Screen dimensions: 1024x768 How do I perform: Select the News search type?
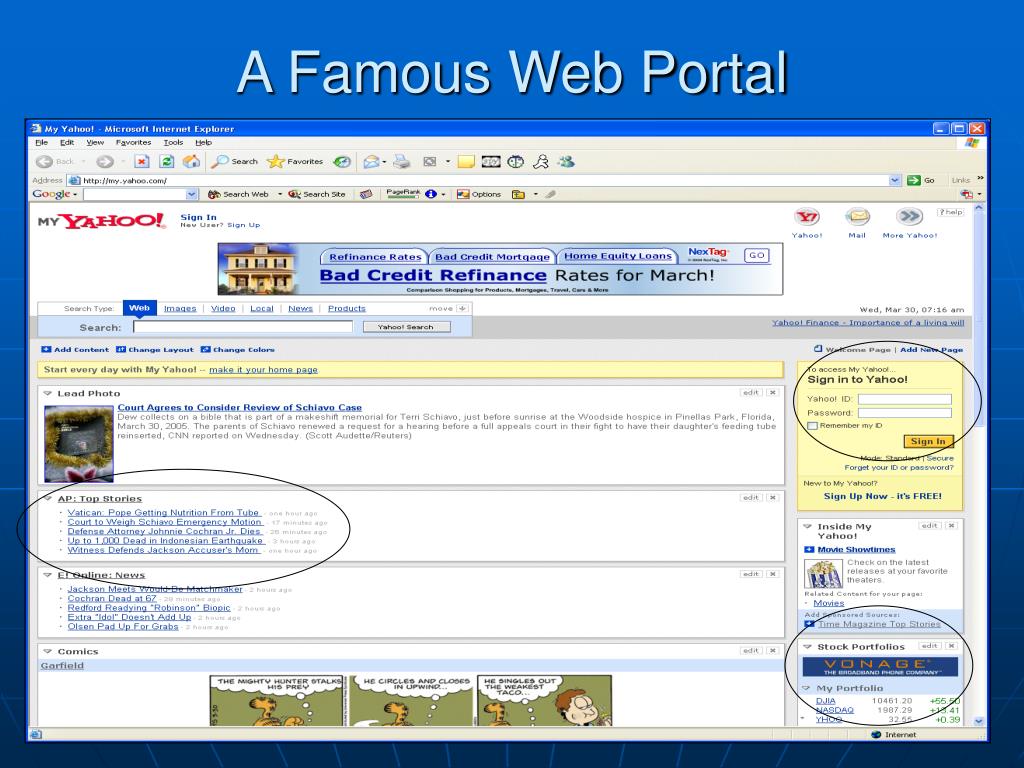click(x=300, y=308)
